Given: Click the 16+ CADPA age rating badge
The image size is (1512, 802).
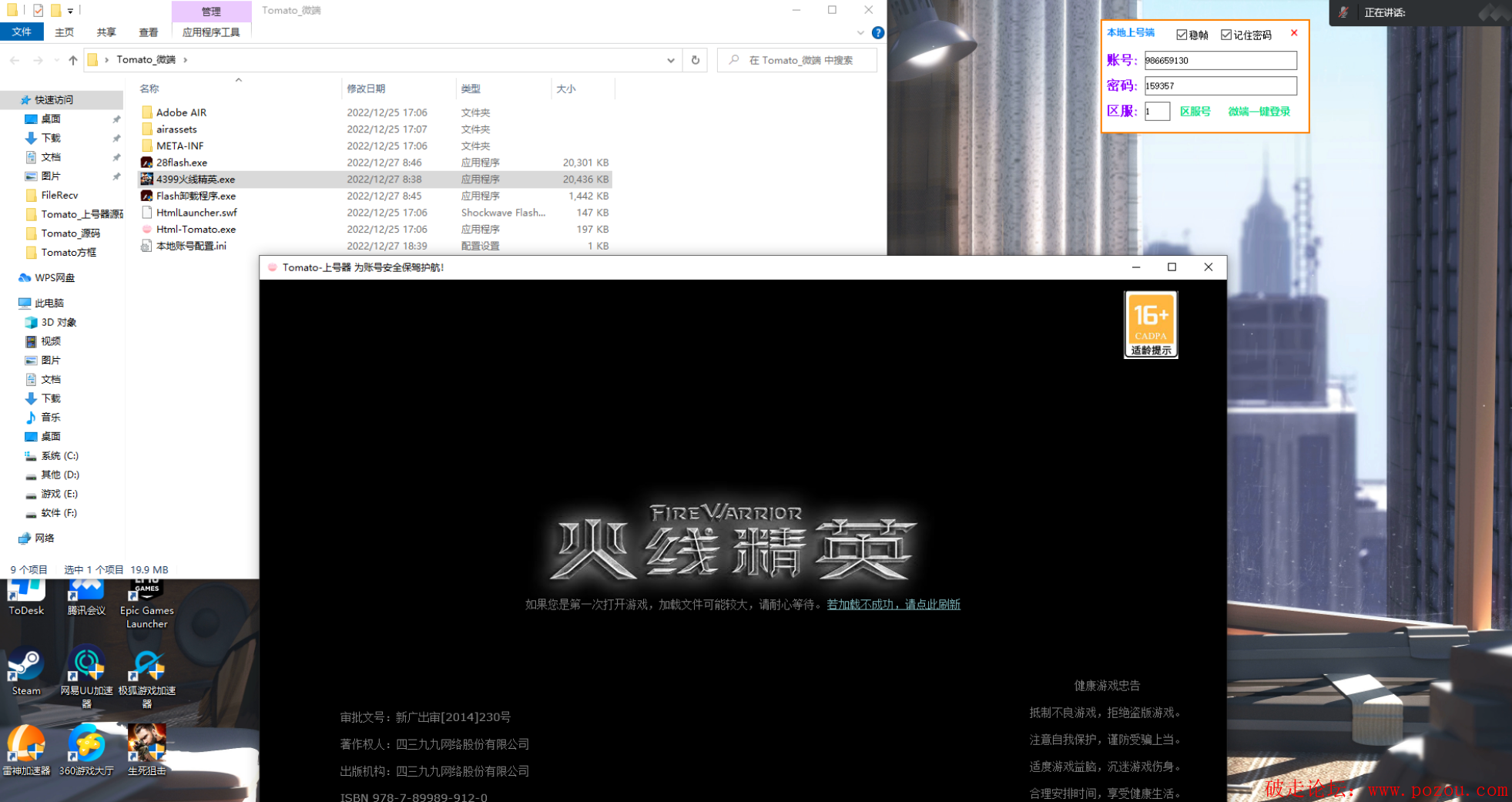Looking at the screenshot, I should click(x=1151, y=324).
